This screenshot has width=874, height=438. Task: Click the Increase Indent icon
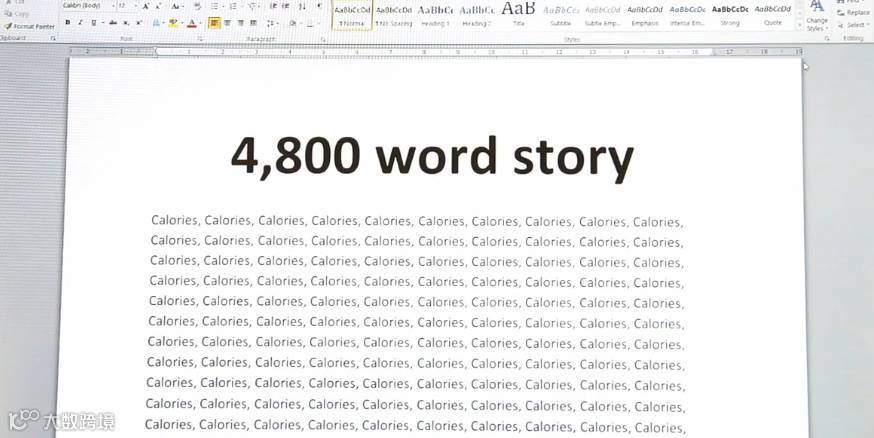click(x=286, y=6)
